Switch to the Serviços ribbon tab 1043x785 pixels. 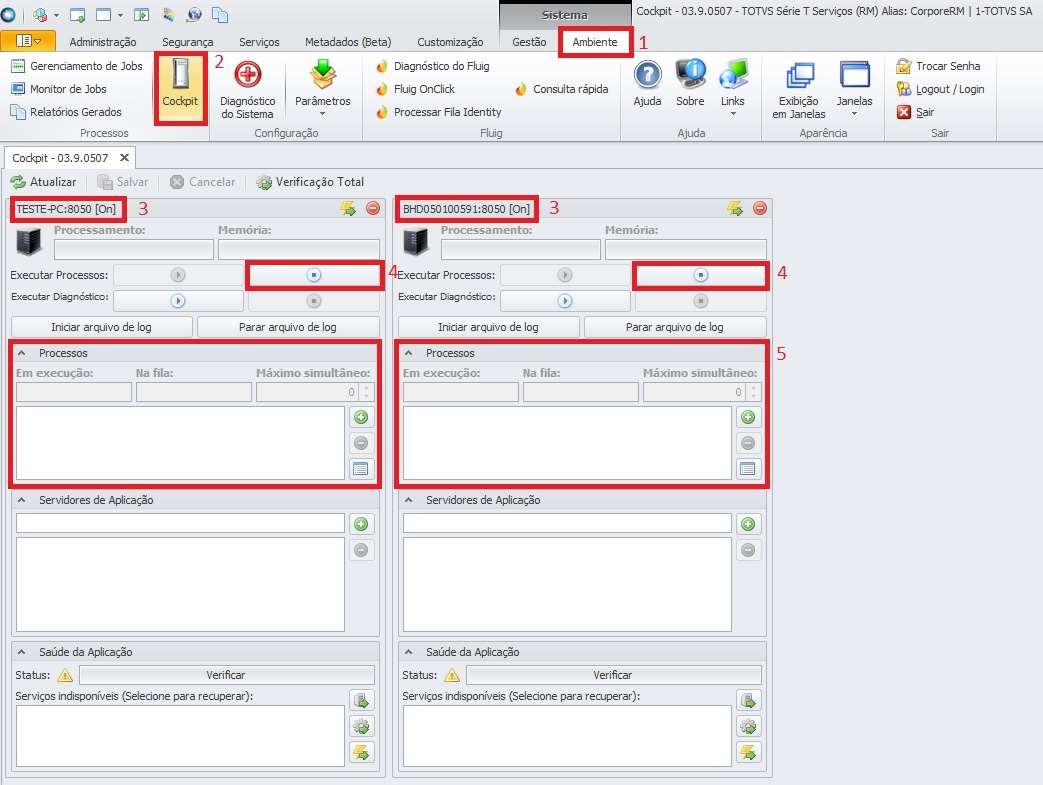259,41
